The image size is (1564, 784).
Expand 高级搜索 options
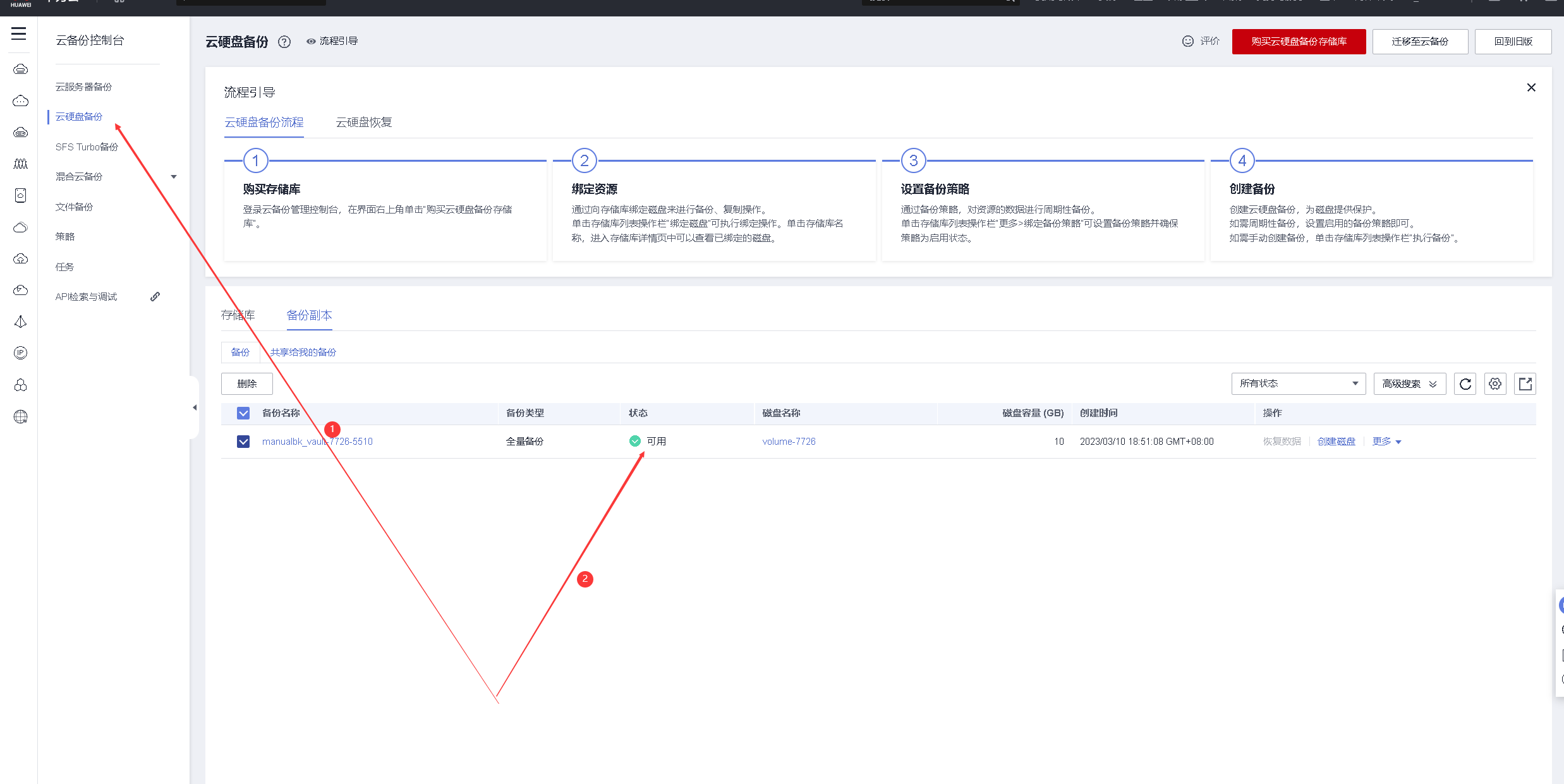point(1409,383)
